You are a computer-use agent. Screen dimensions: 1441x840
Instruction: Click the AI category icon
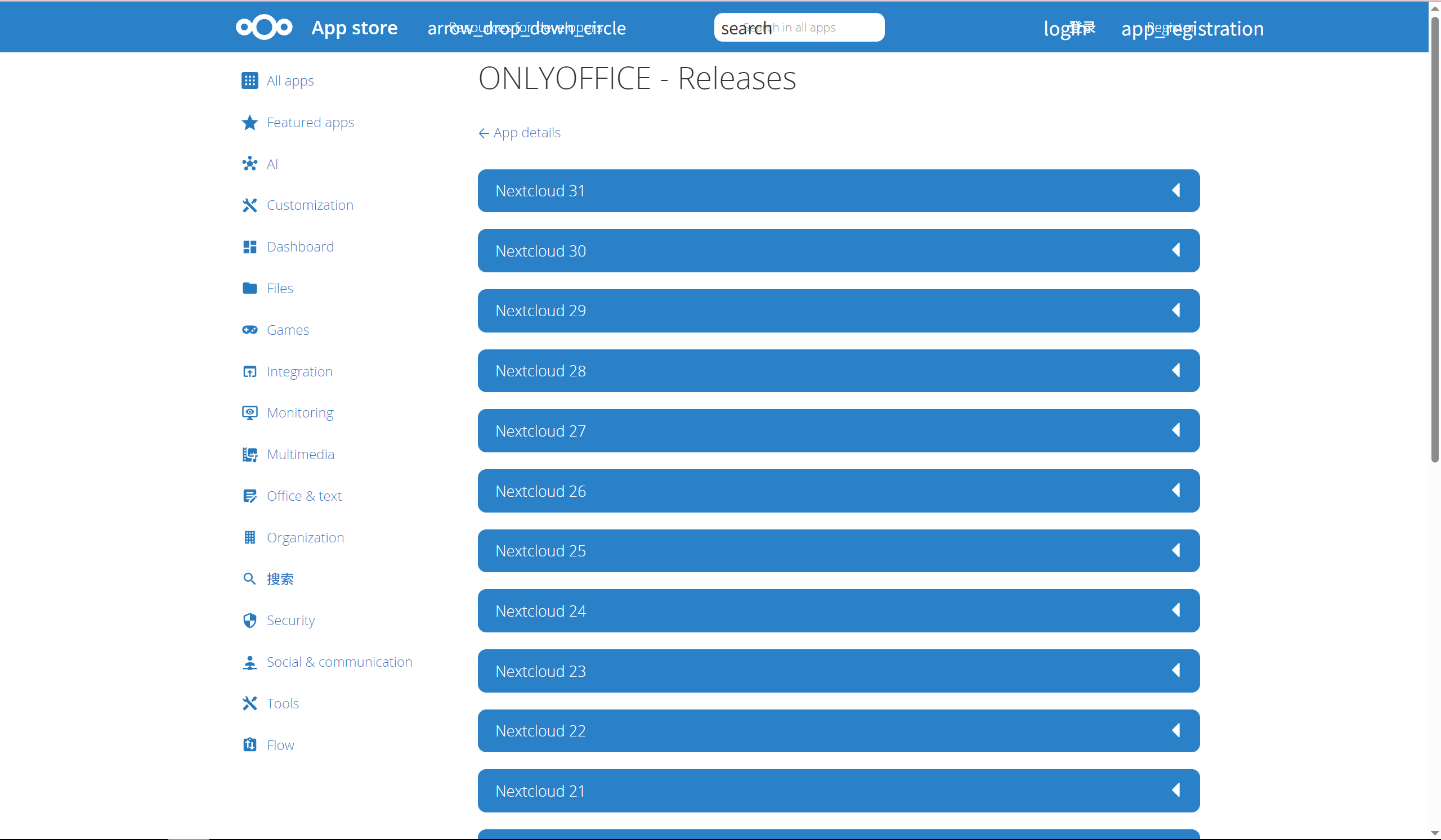(249, 164)
